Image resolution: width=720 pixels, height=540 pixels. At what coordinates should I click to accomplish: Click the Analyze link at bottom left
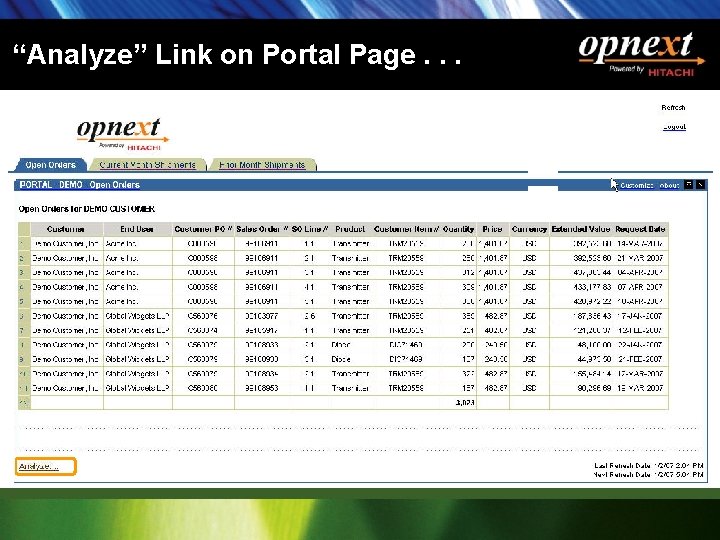coord(39,467)
